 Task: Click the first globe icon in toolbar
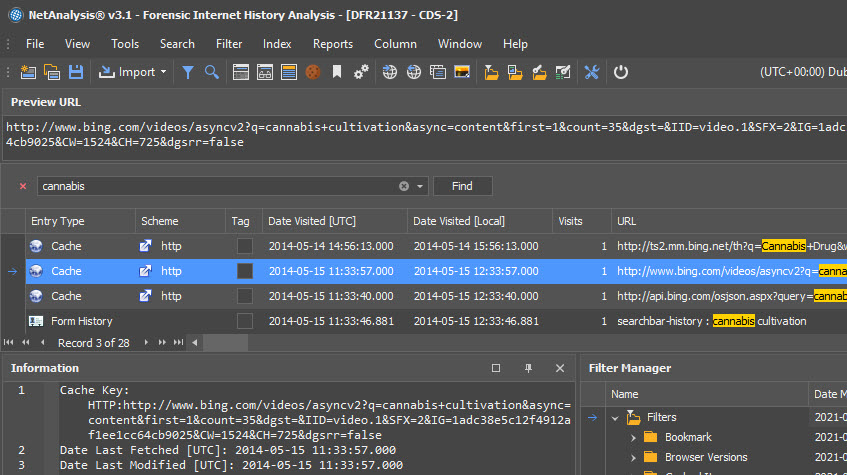point(389,72)
